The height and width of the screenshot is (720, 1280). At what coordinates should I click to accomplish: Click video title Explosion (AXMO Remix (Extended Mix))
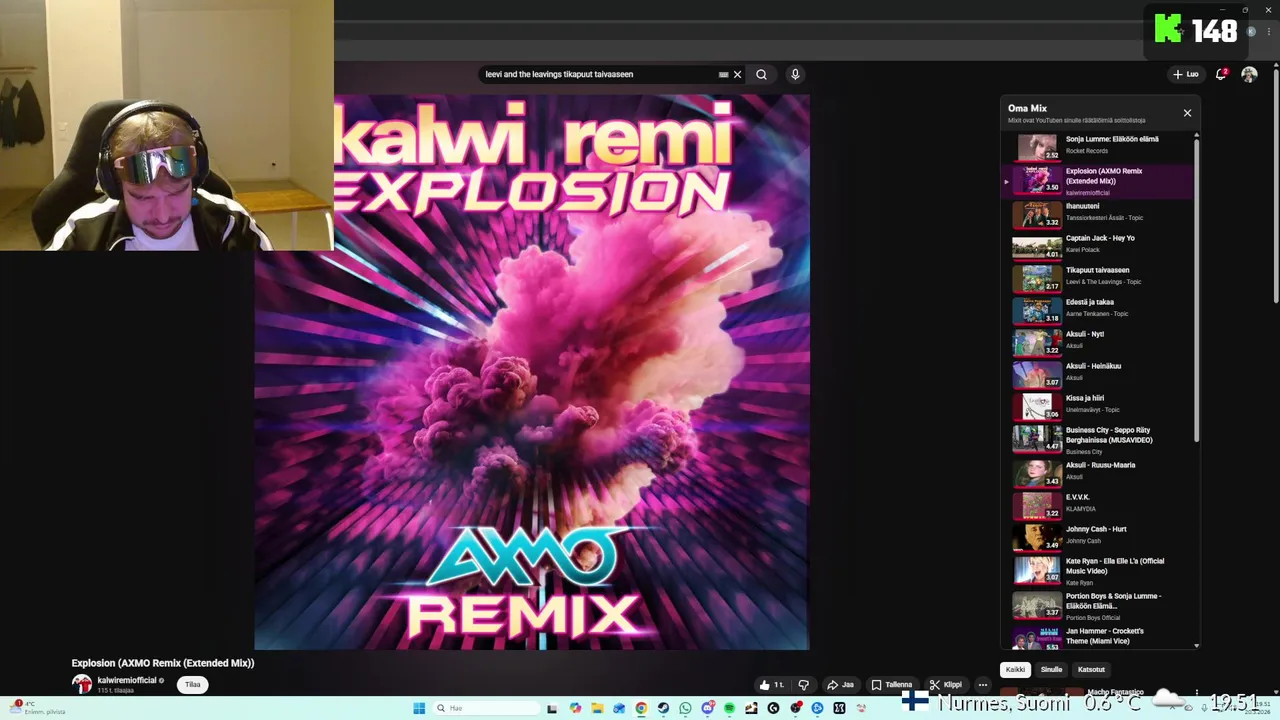point(163,663)
